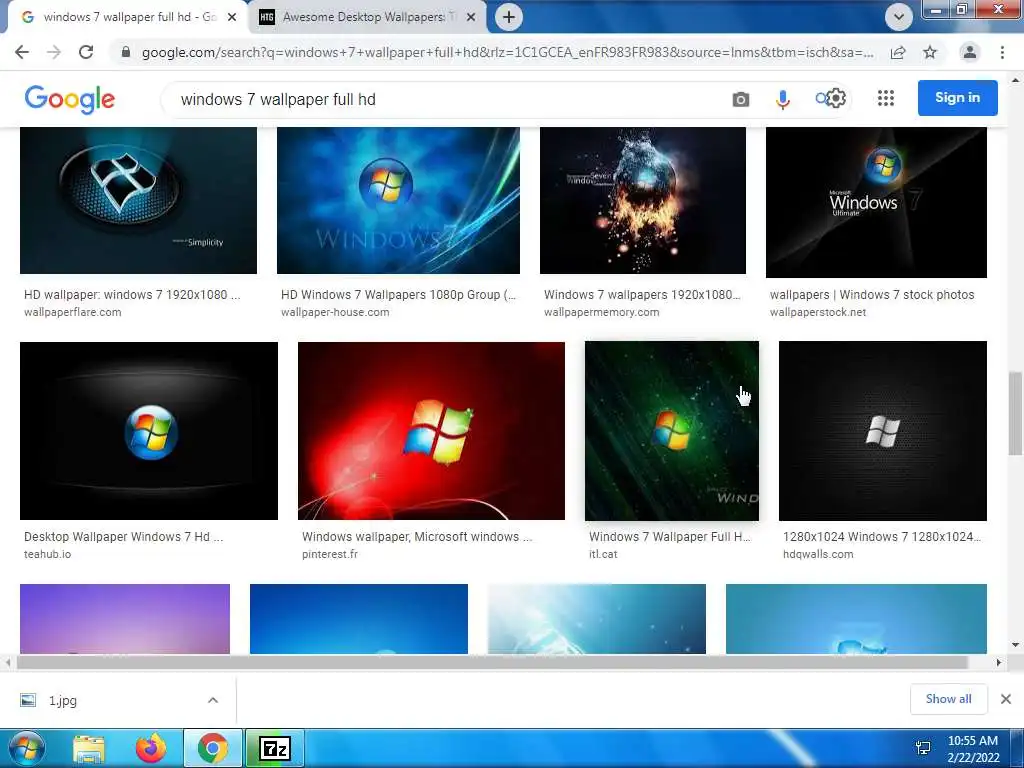Click the horizontal scrollbar thumb
This screenshot has width=1024, height=768.
pyautogui.click(x=491, y=662)
